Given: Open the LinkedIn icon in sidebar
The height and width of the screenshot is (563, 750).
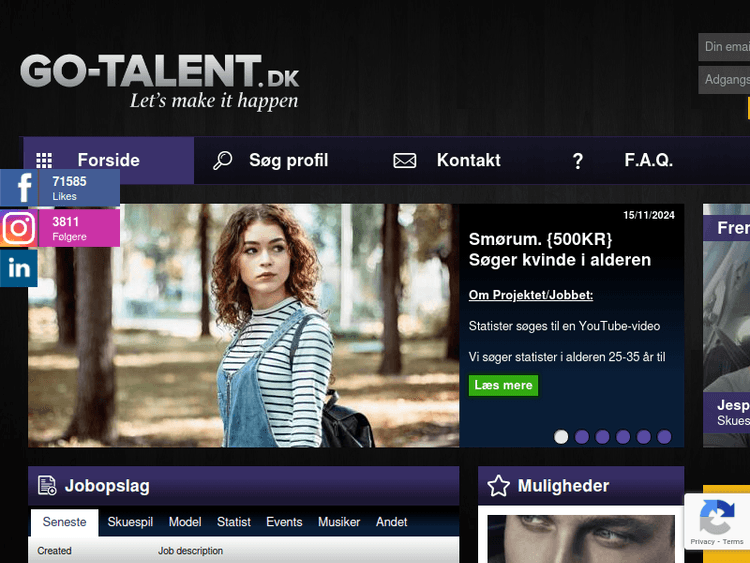Looking at the screenshot, I should click(x=19, y=268).
